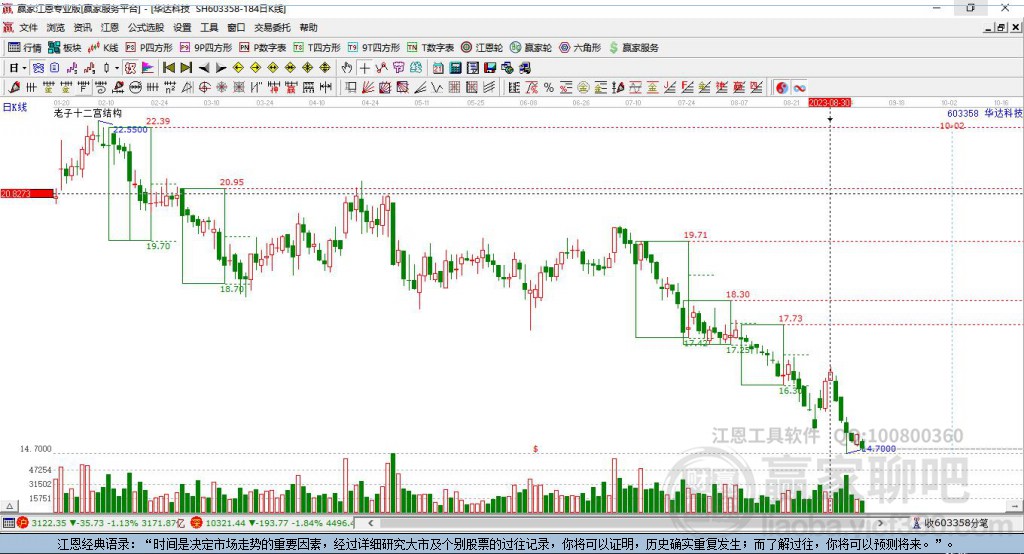Step chart right with black right arrow
1024x554 pixels.
click(x=221, y=68)
